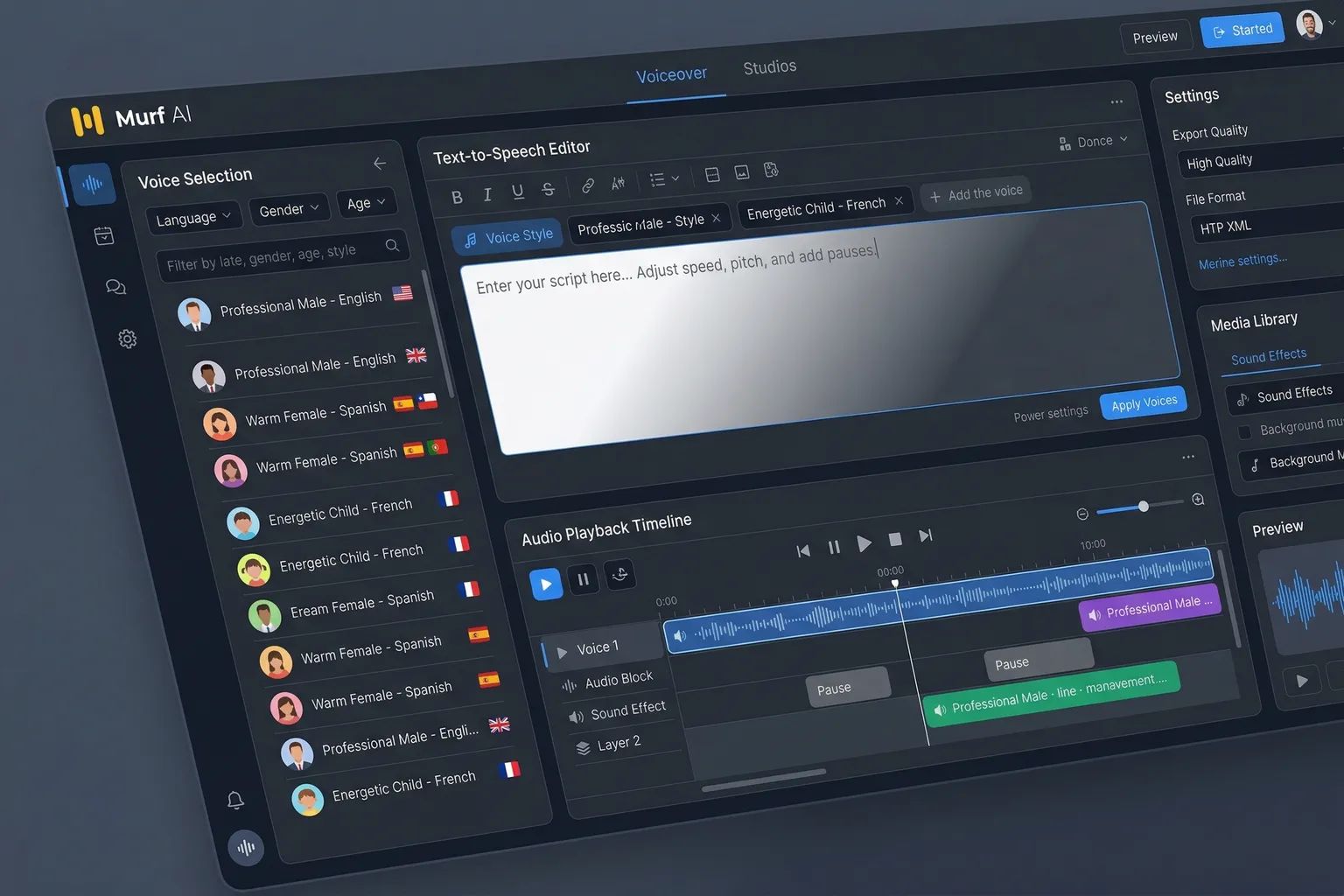The height and width of the screenshot is (896, 1344).
Task: Click the Preview button in the top bar
Action: click(x=1155, y=37)
